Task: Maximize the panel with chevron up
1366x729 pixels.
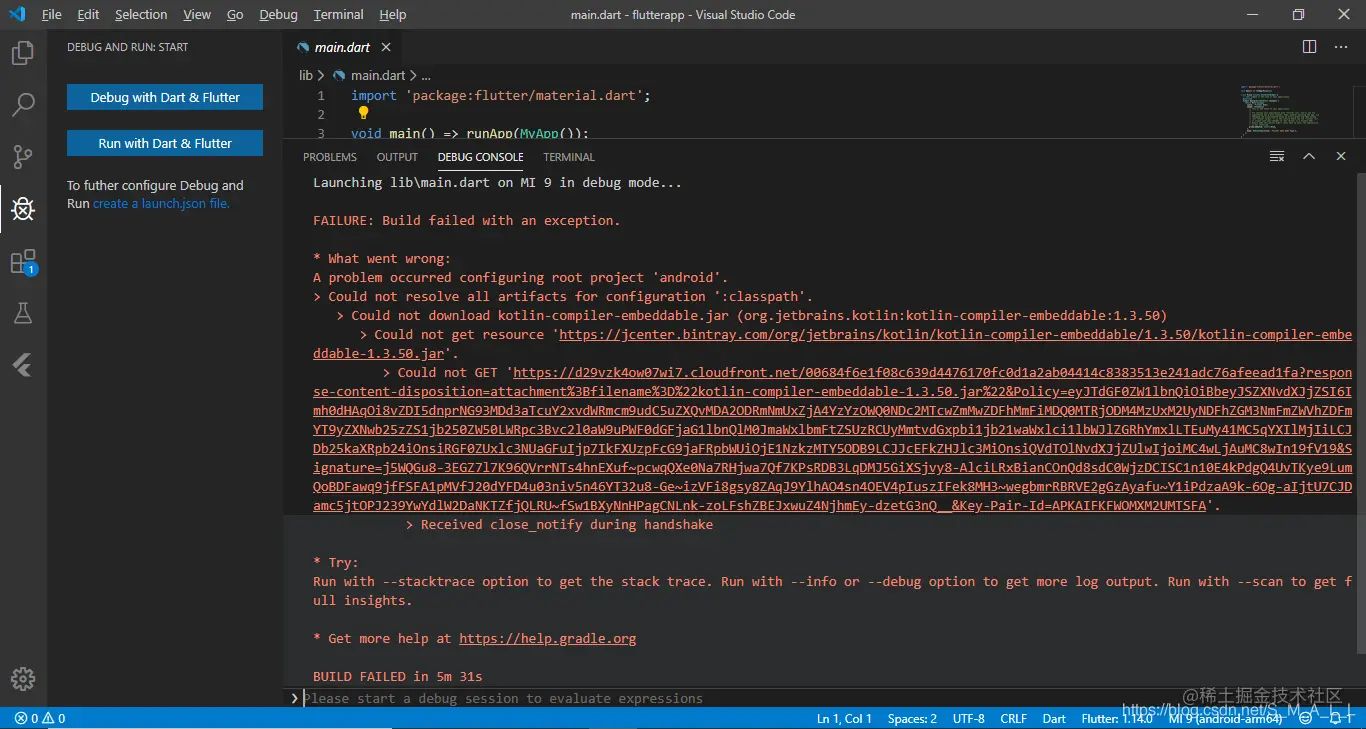Action: pyautogui.click(x=1309, y=157)
